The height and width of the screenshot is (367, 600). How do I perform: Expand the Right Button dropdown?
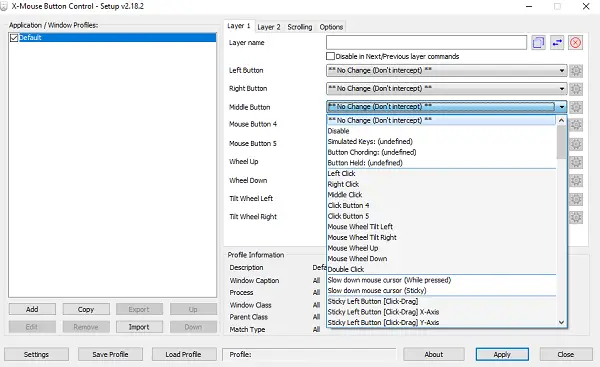(x=561, y=89)
